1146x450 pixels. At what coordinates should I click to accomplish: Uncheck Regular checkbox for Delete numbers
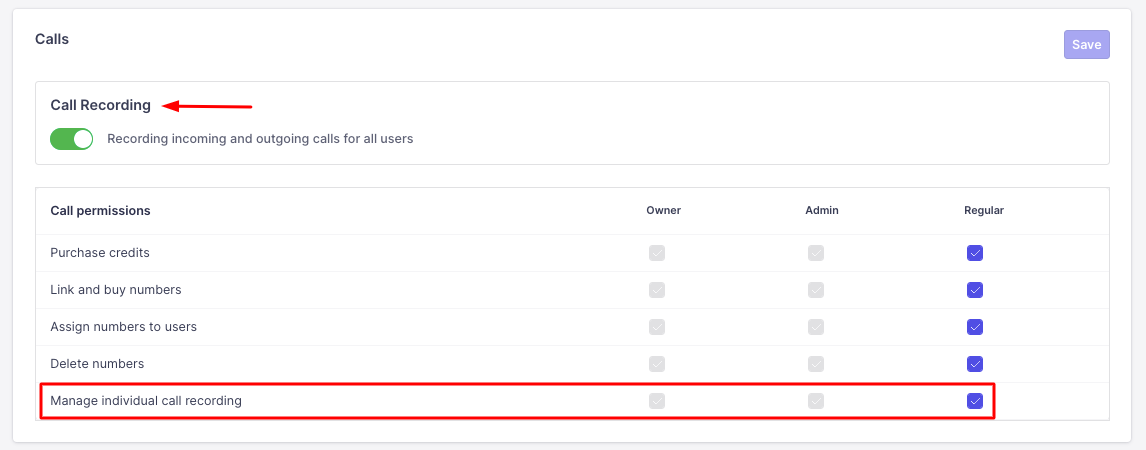pos(975,364)
